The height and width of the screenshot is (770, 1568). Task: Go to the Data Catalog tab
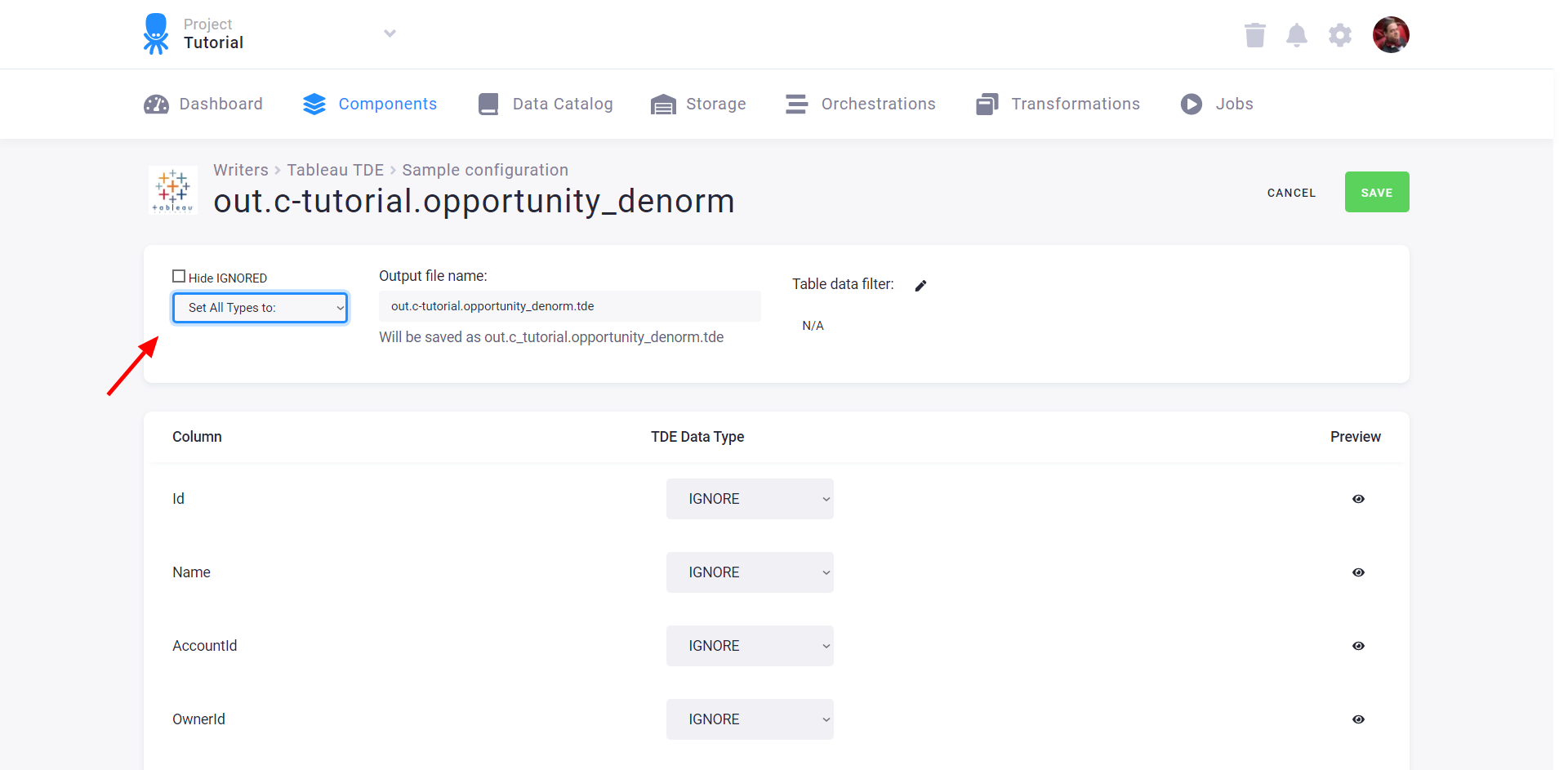(546, 104)
